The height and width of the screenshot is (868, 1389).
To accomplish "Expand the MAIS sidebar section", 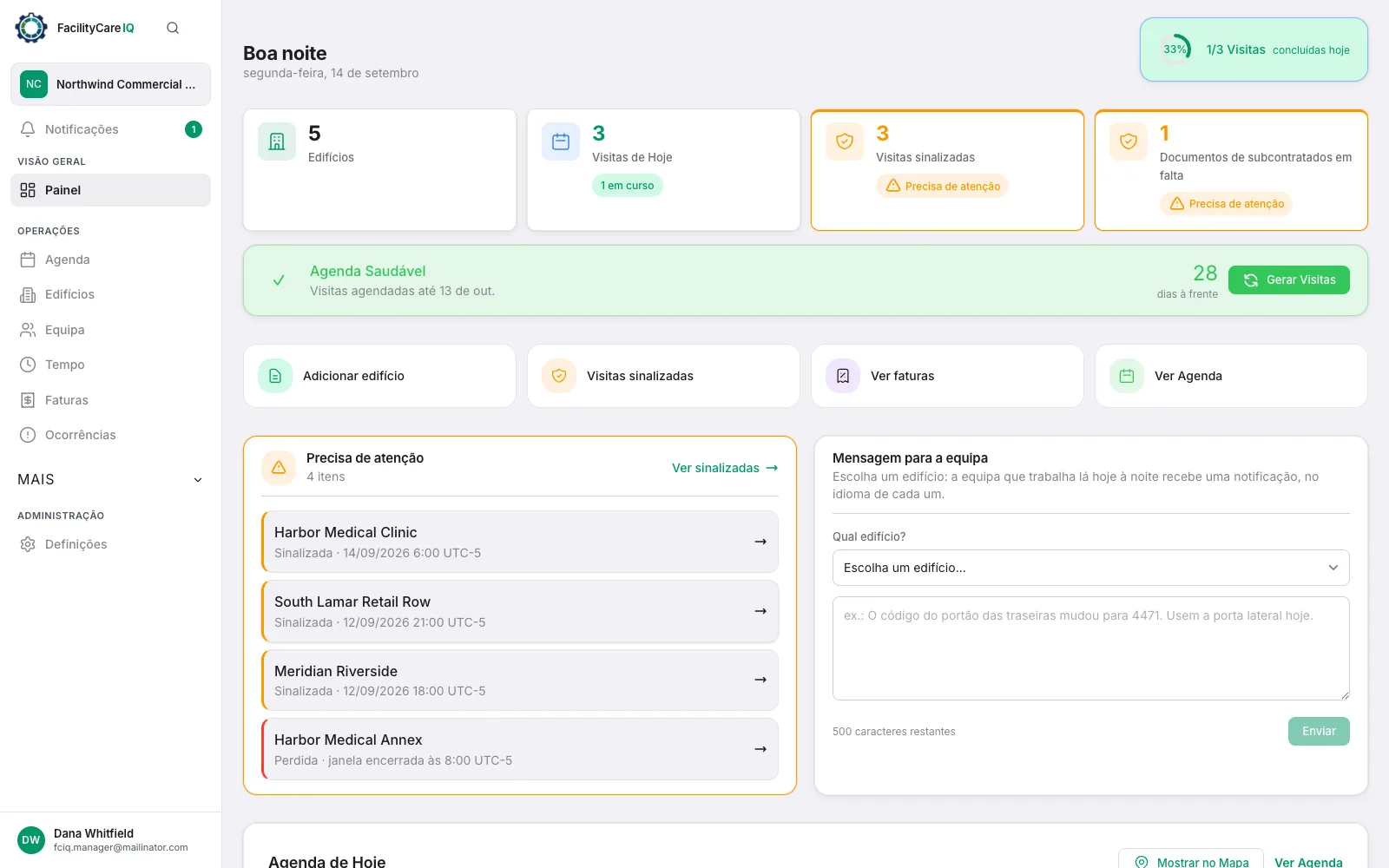I will [x=111, y=479].
